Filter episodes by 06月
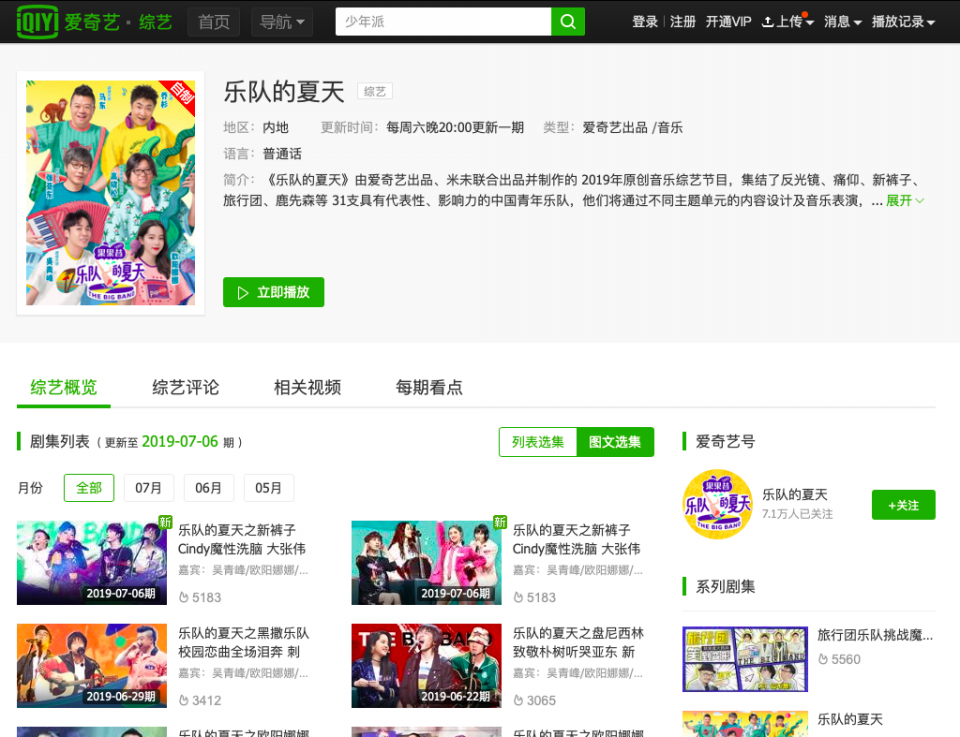 click(x=209, y=488)
